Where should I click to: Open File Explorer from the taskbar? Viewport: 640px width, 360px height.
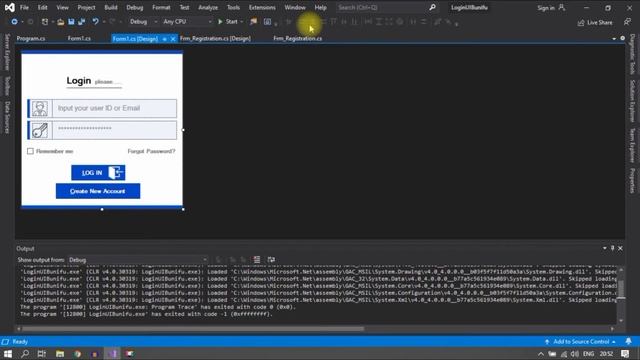pos(60,353)
